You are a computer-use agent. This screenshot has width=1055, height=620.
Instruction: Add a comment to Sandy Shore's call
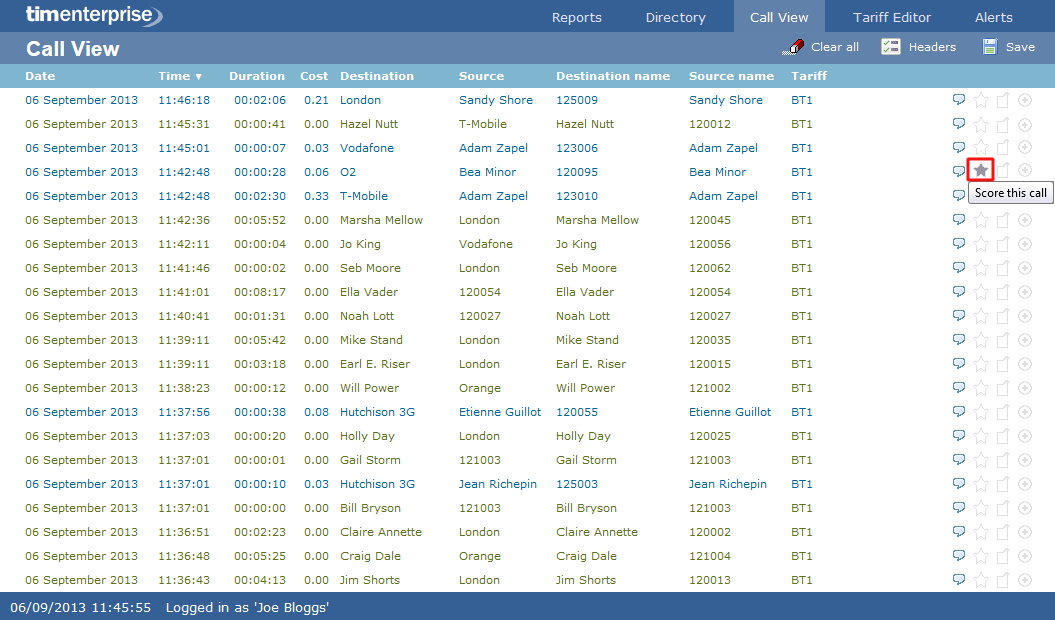pos(959,100)
